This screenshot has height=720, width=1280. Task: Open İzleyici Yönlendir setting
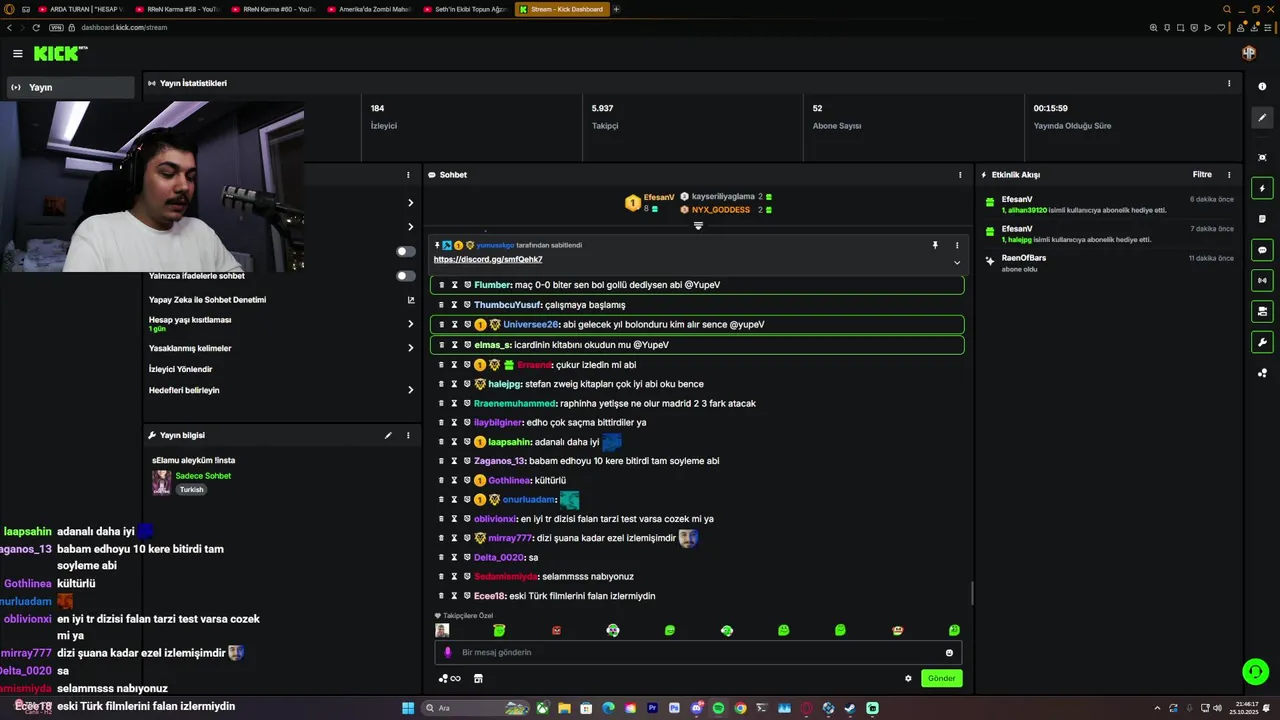point(180,369)
